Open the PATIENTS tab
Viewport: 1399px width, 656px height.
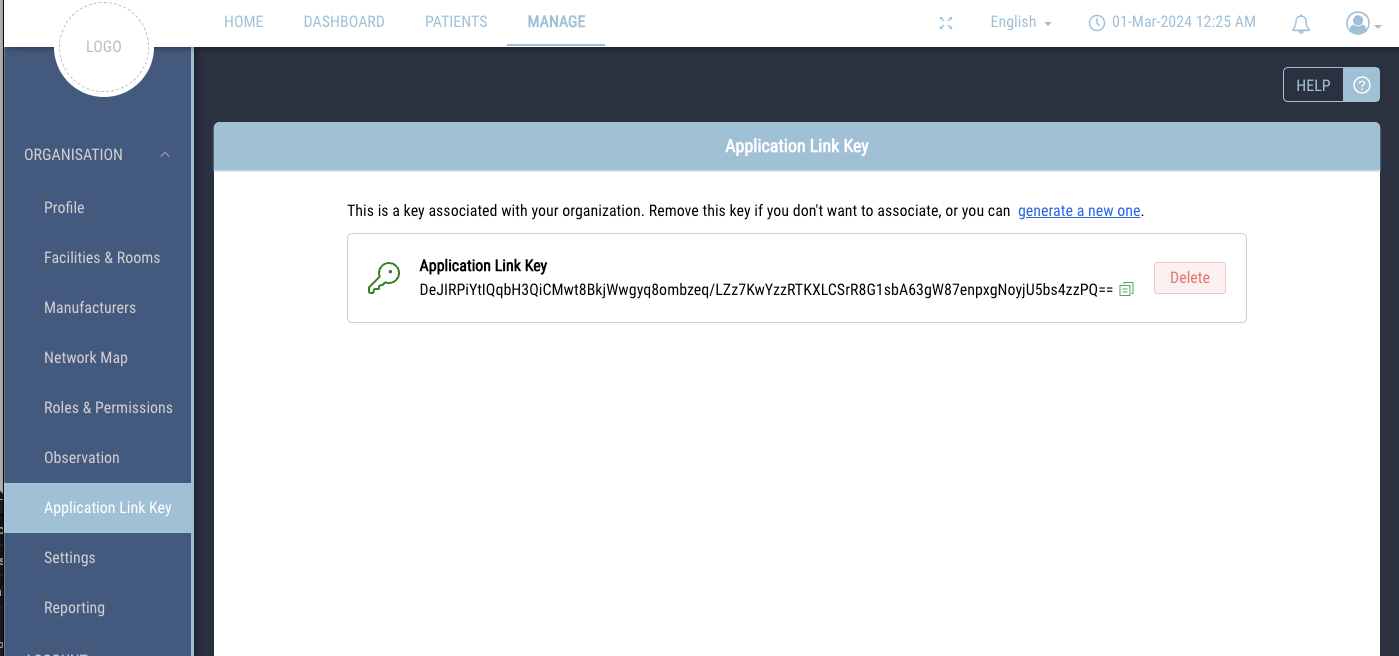(456, 22)
